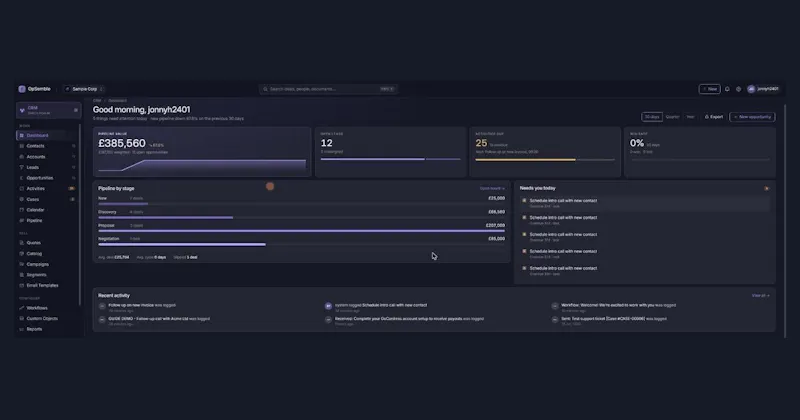This screenshot has height=420, width=800.
Task: Select the 30 days range tab
Action: (x=652, y=117)
